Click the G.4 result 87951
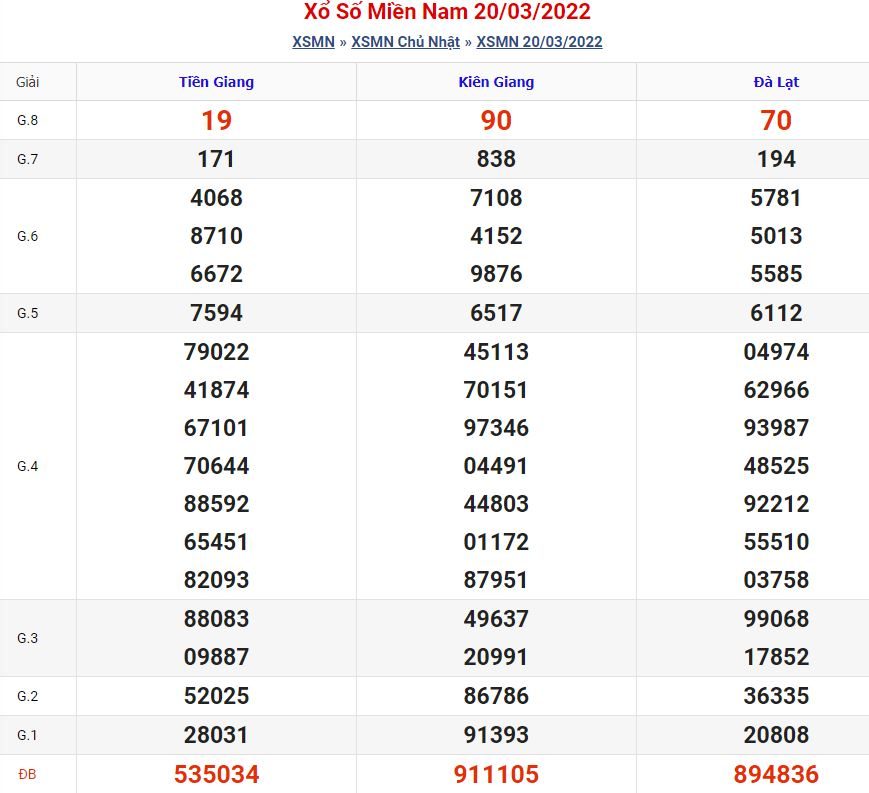 (496, 580)
